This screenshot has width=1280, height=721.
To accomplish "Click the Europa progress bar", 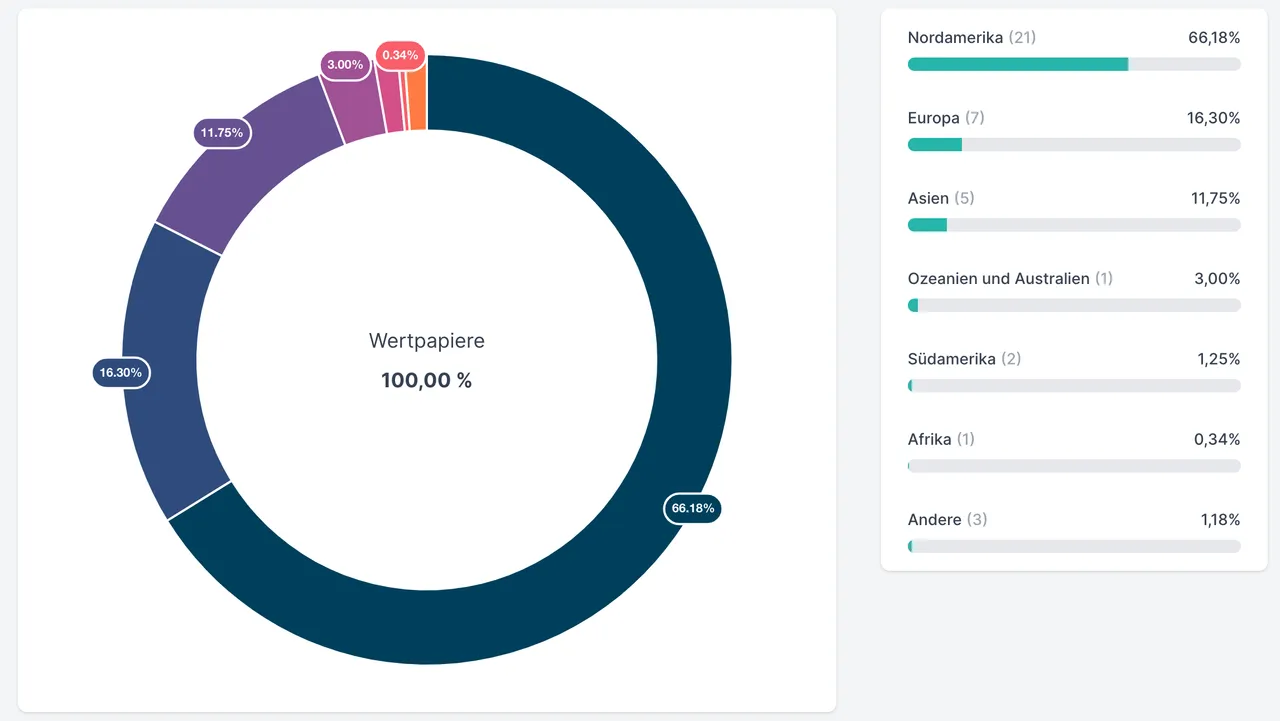I will point(1074,145).
